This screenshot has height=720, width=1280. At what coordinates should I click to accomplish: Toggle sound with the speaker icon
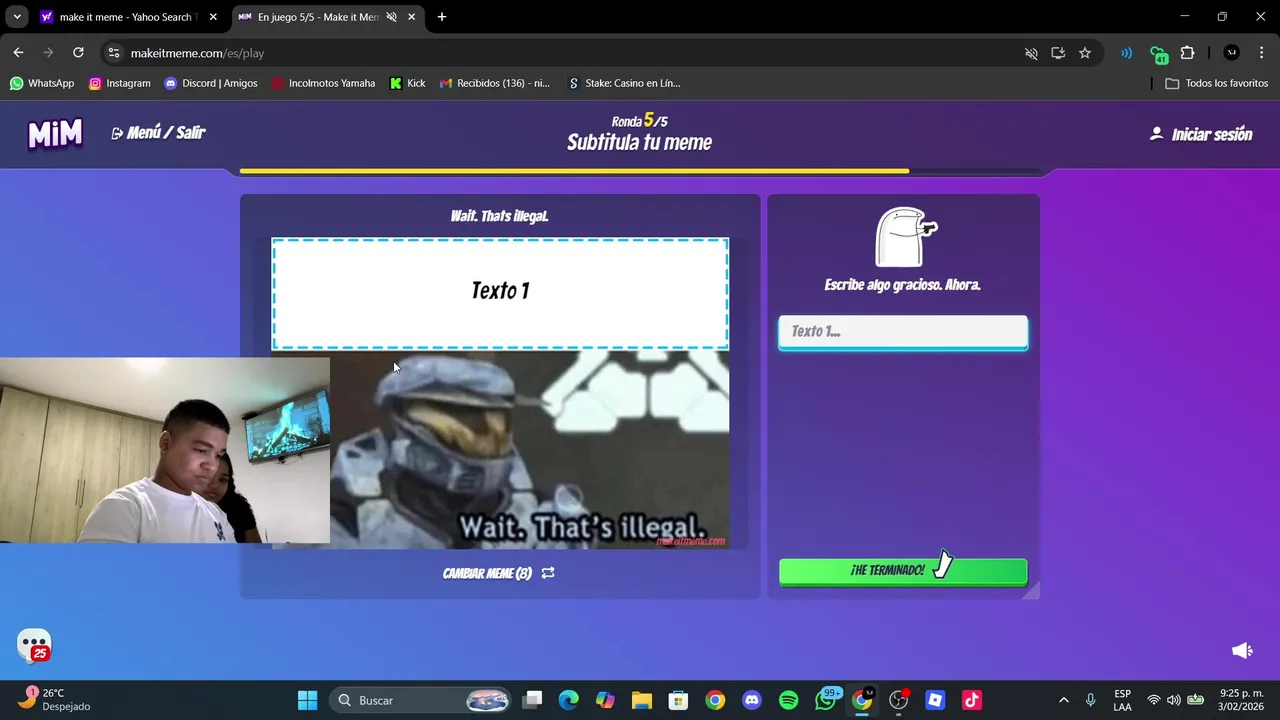[1242, 651]
